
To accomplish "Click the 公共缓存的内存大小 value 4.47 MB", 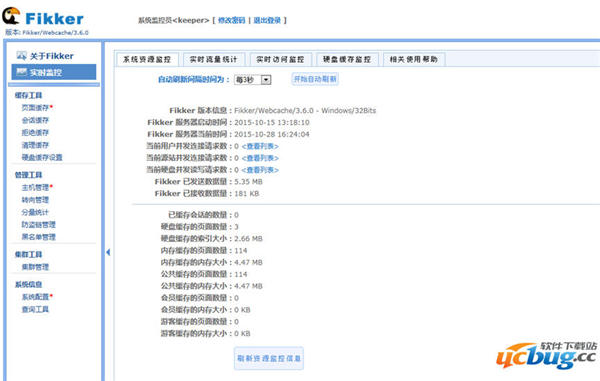I will pyautogui.click(x=248, y=286).
